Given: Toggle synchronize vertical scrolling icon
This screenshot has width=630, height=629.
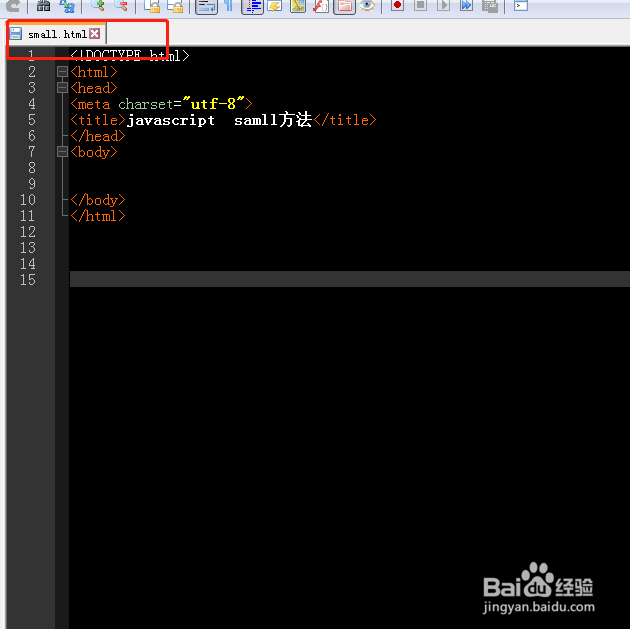Looking at the screenshot, I should [152, 6].
